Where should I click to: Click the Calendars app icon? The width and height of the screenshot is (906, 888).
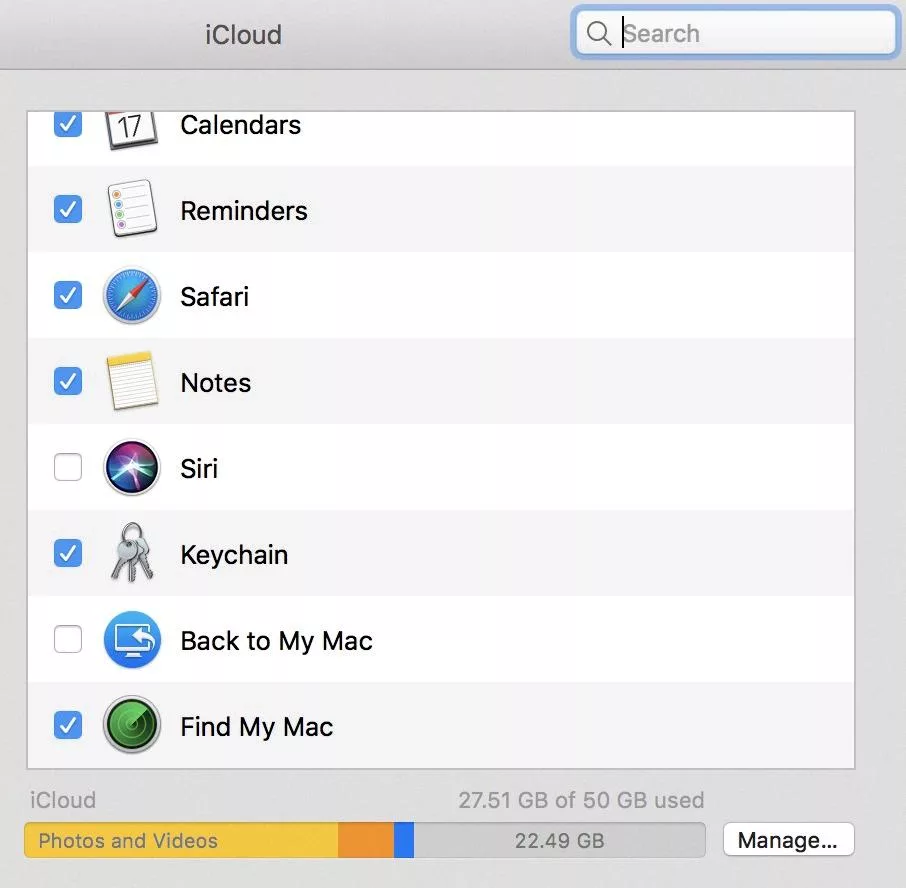click(133, 125)
